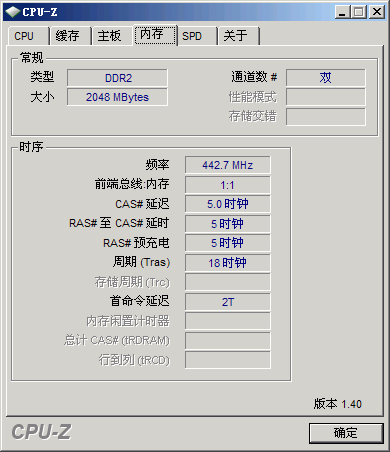Switch to the SPD tab
390x452 pixels.
pos(197,36)
